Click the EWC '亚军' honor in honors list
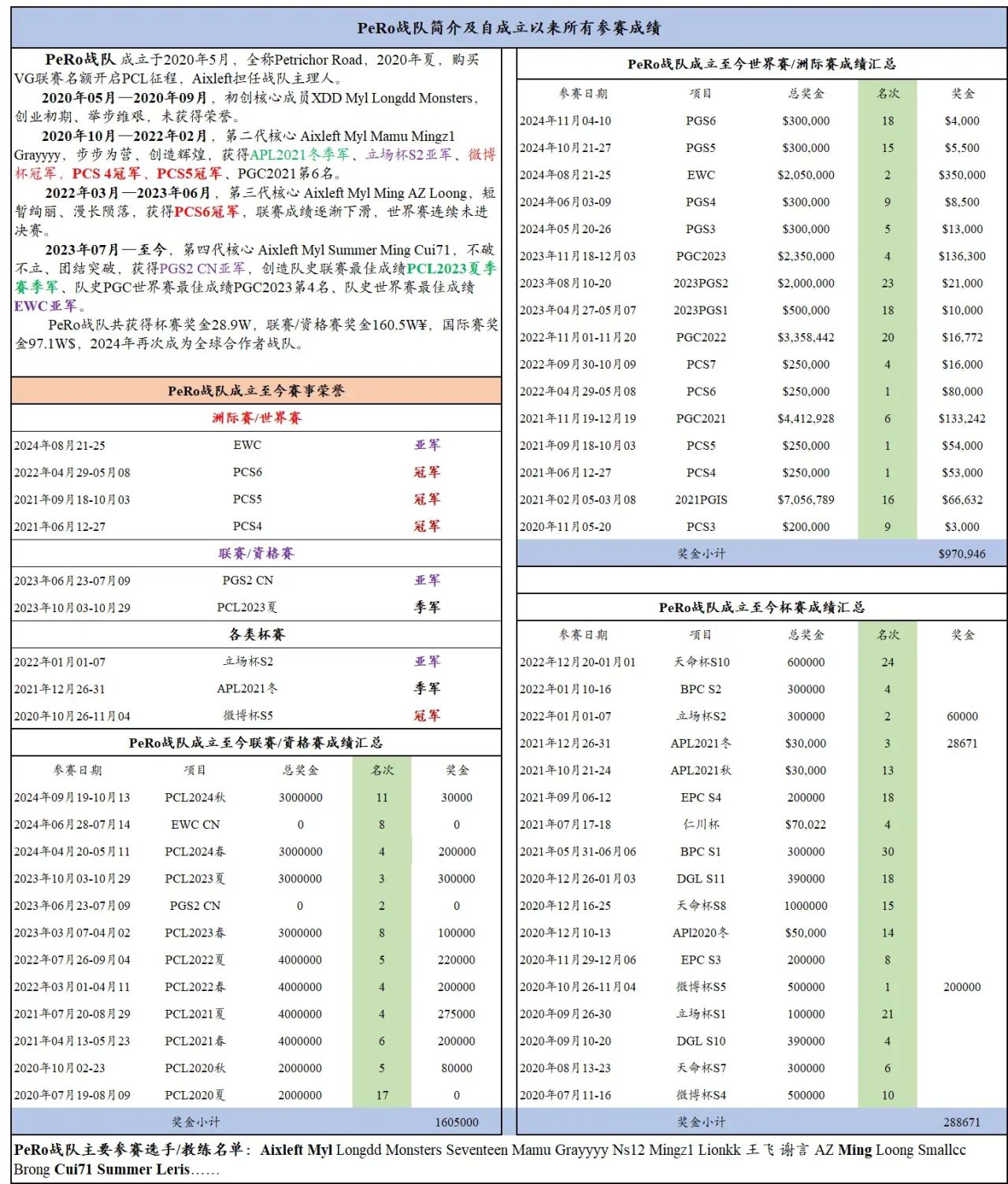Image resolution: width=1008 pixels, height=1184 pixels. 427,445
